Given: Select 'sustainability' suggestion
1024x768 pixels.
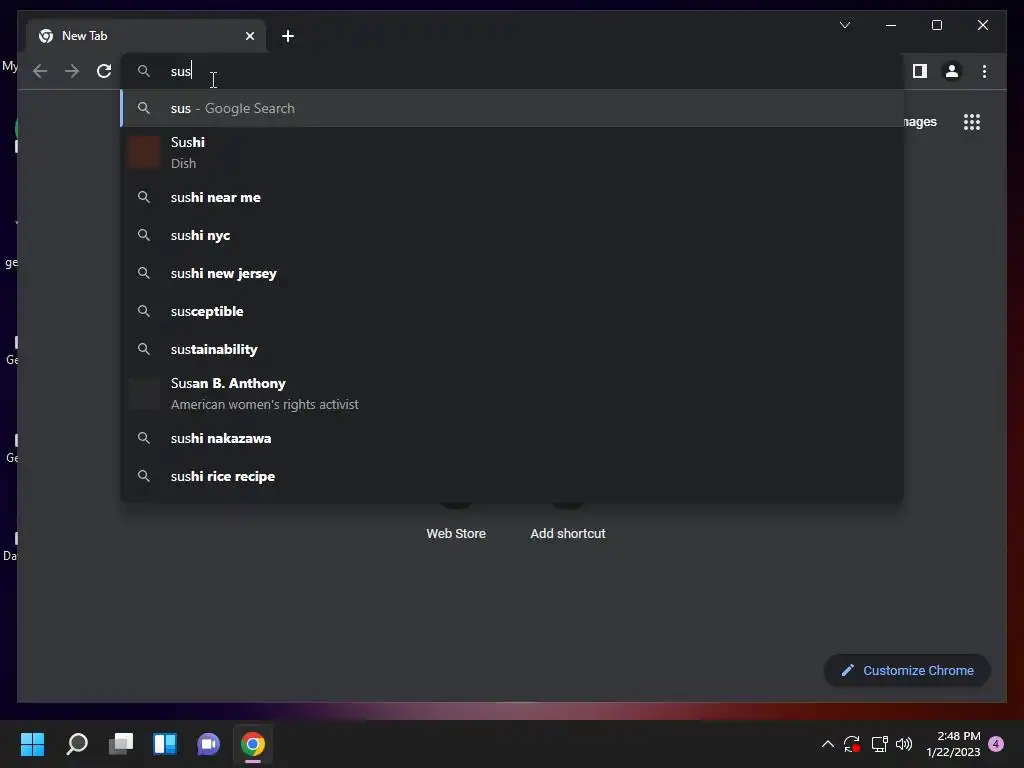Looking at the screenshot, I should [512, 349].
